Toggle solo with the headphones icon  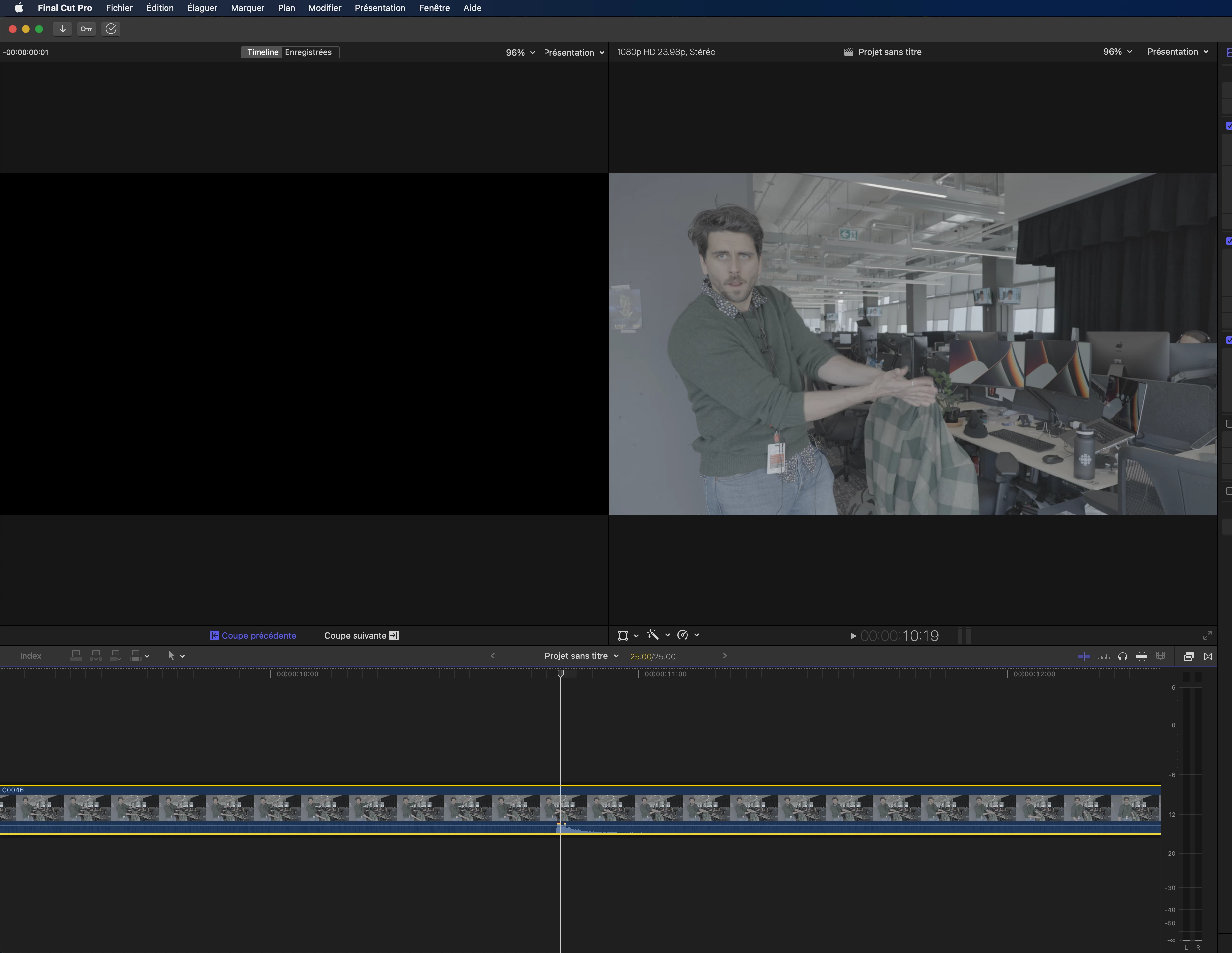[x=1122, y=657]
